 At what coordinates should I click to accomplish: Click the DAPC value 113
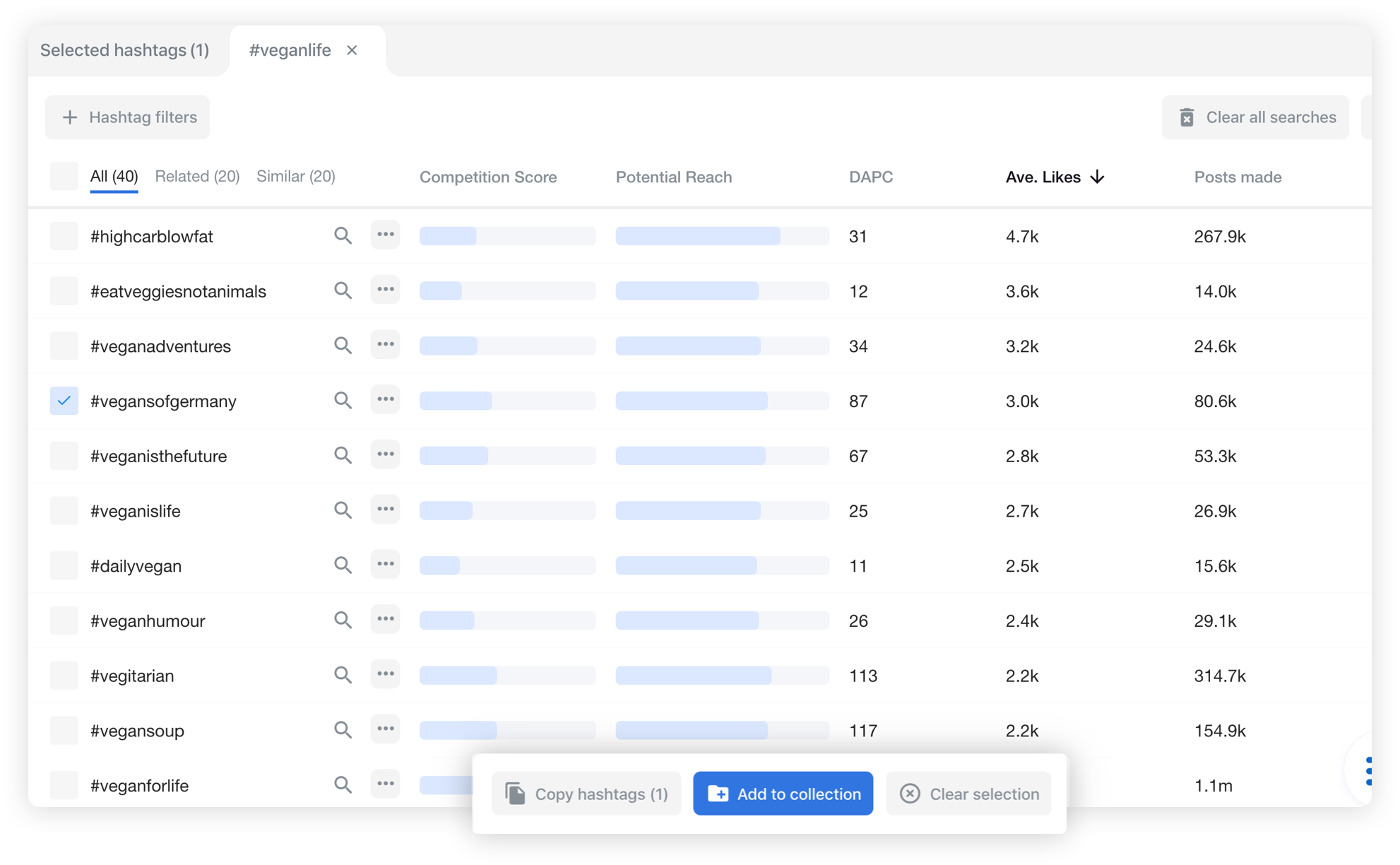coord(863,676)
